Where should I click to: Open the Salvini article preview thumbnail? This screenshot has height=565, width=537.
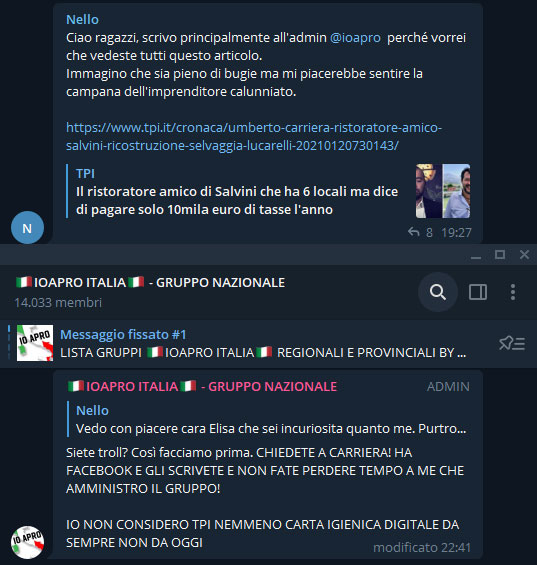pyautogui.click(x=443, y=191)
